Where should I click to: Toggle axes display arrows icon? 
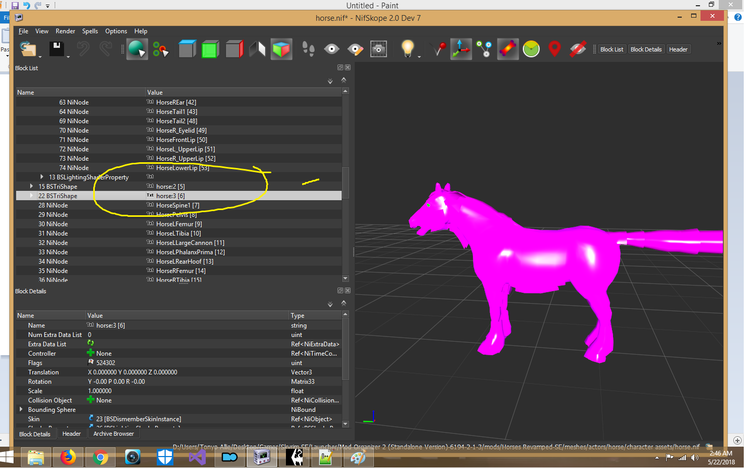coord(461,49)
